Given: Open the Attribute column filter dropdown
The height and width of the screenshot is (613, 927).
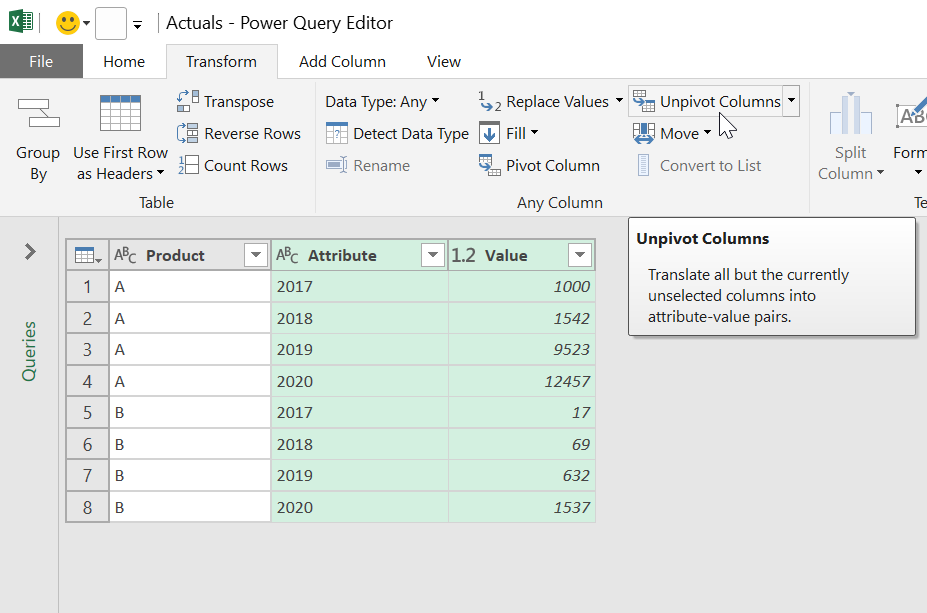Looking at the screenshot, I should coord(432,255).
